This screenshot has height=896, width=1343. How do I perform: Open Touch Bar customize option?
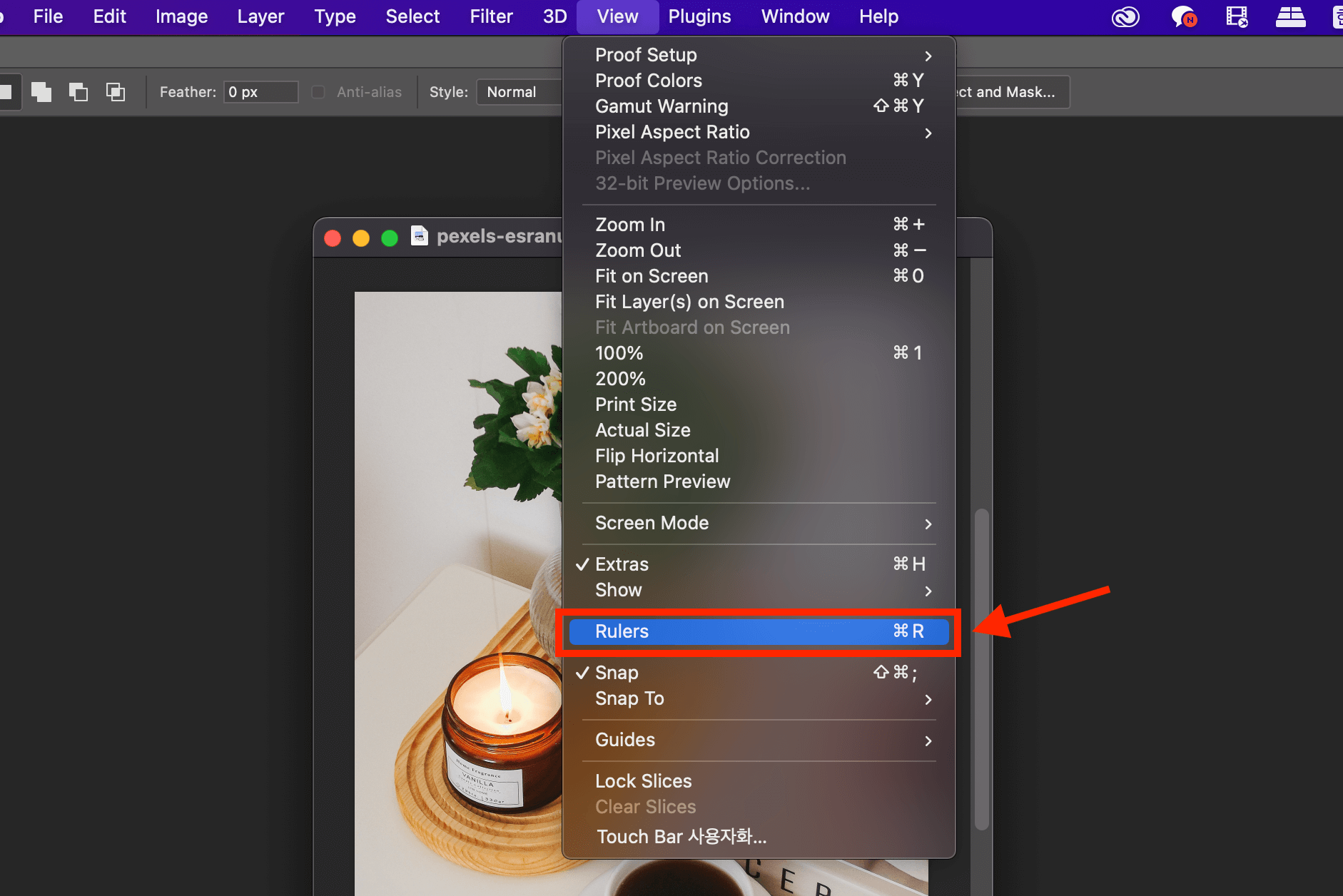pyautogui.click(x=759, y=837)
